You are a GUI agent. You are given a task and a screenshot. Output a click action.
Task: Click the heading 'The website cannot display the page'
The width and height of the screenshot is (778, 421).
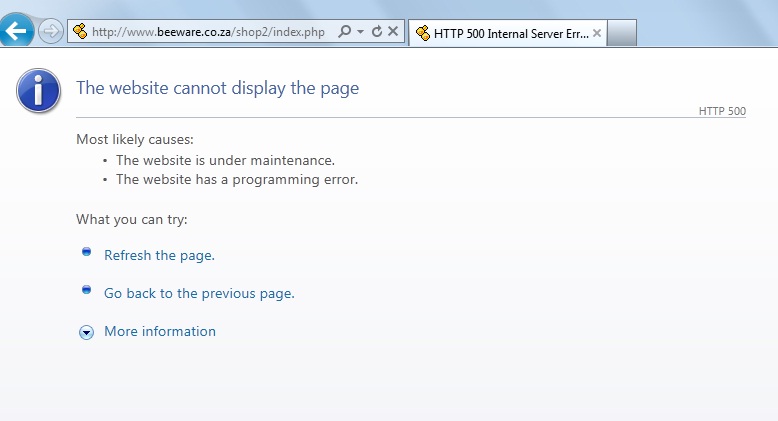tap(217, 88)
